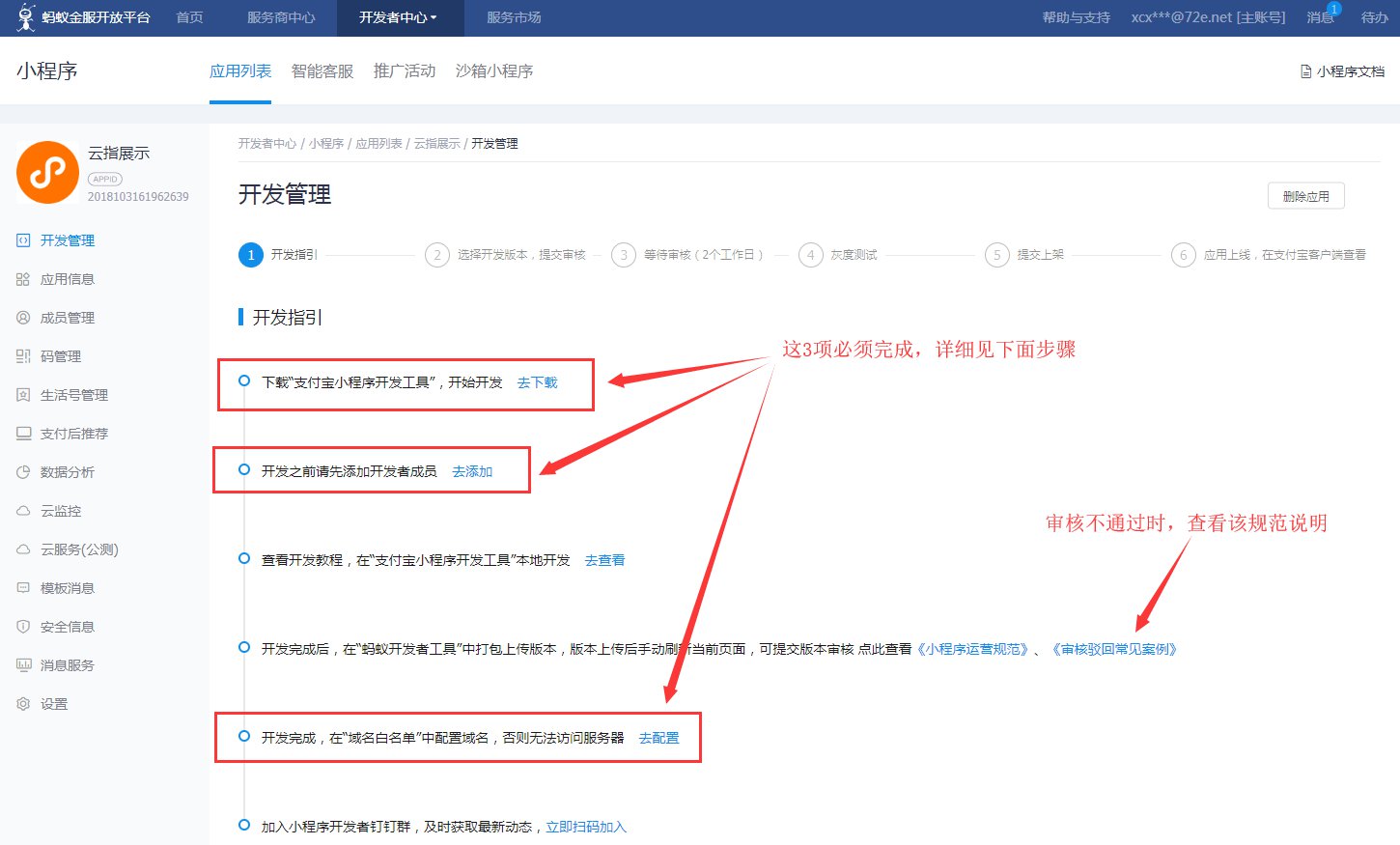
Task: Click step 6 应用上线 circle
Action: [x=1184, y=255]
